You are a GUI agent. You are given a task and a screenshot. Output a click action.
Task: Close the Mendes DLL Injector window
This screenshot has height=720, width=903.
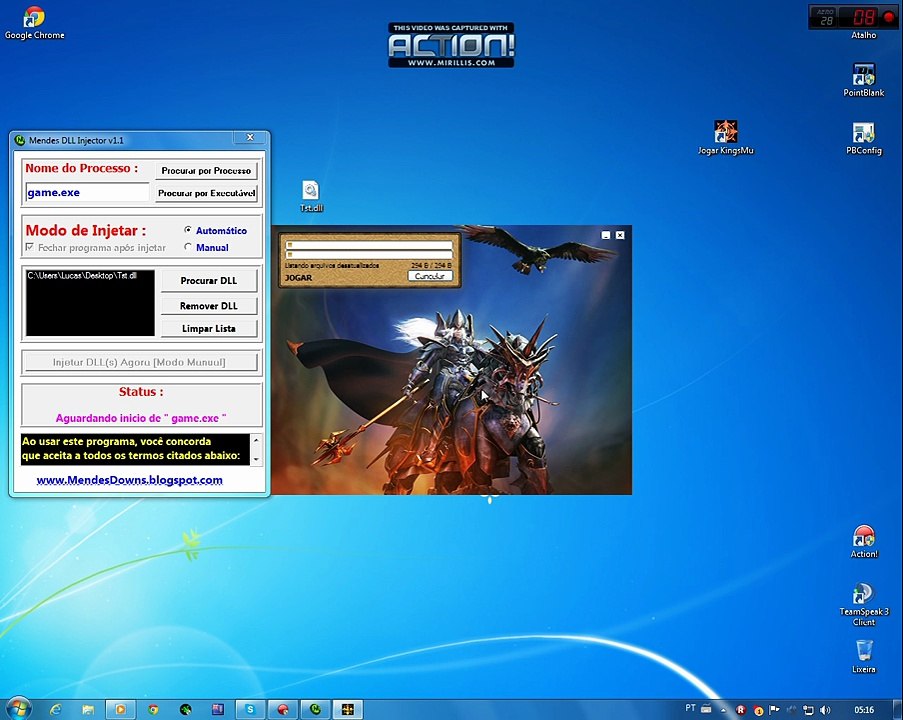tap(251, 137)
